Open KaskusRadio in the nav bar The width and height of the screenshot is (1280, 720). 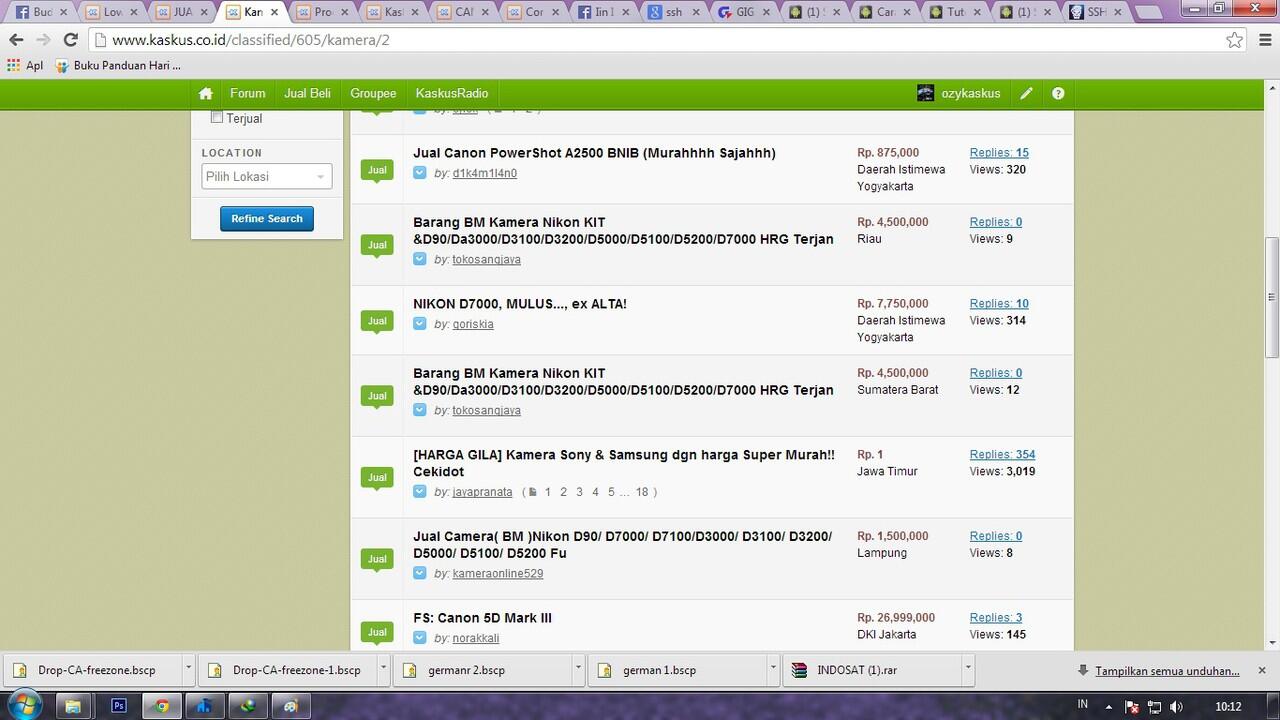452,93
